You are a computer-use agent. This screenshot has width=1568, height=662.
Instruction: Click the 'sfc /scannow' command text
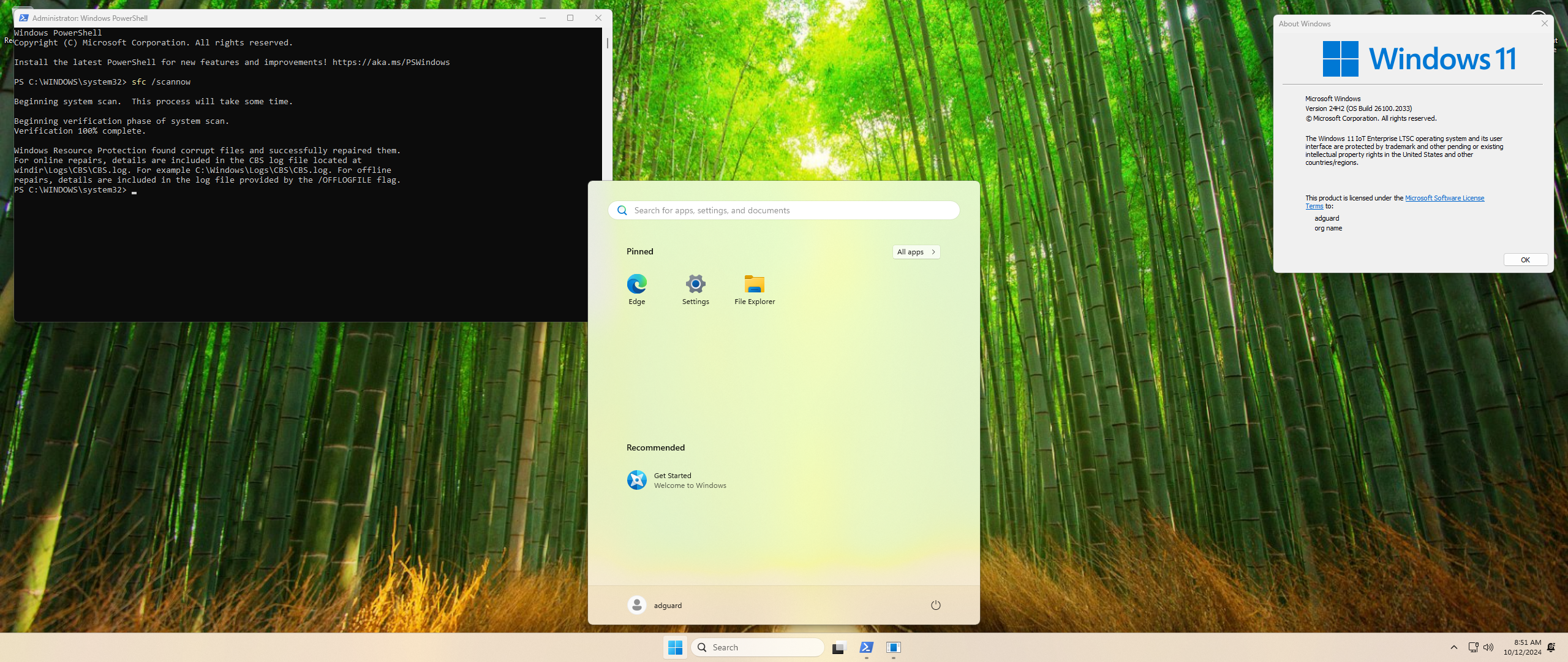[x=160, y=82]
